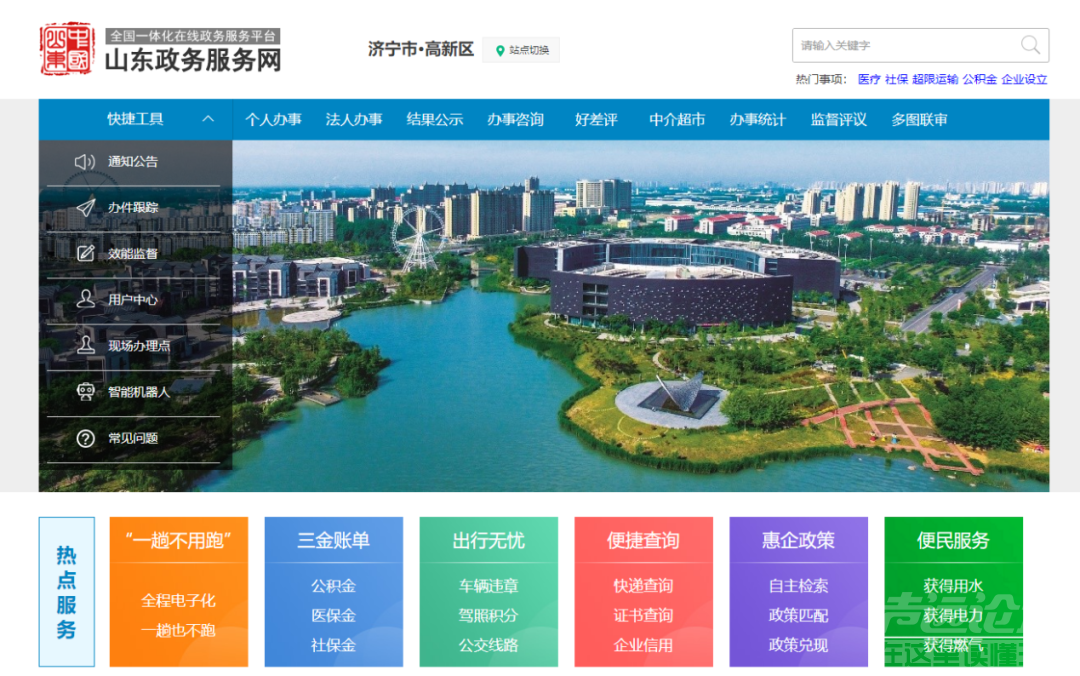The height and width of the screenshot is (676, 1080).
Task: Switch to the 法人办事 tab
Action: point(355,119)
